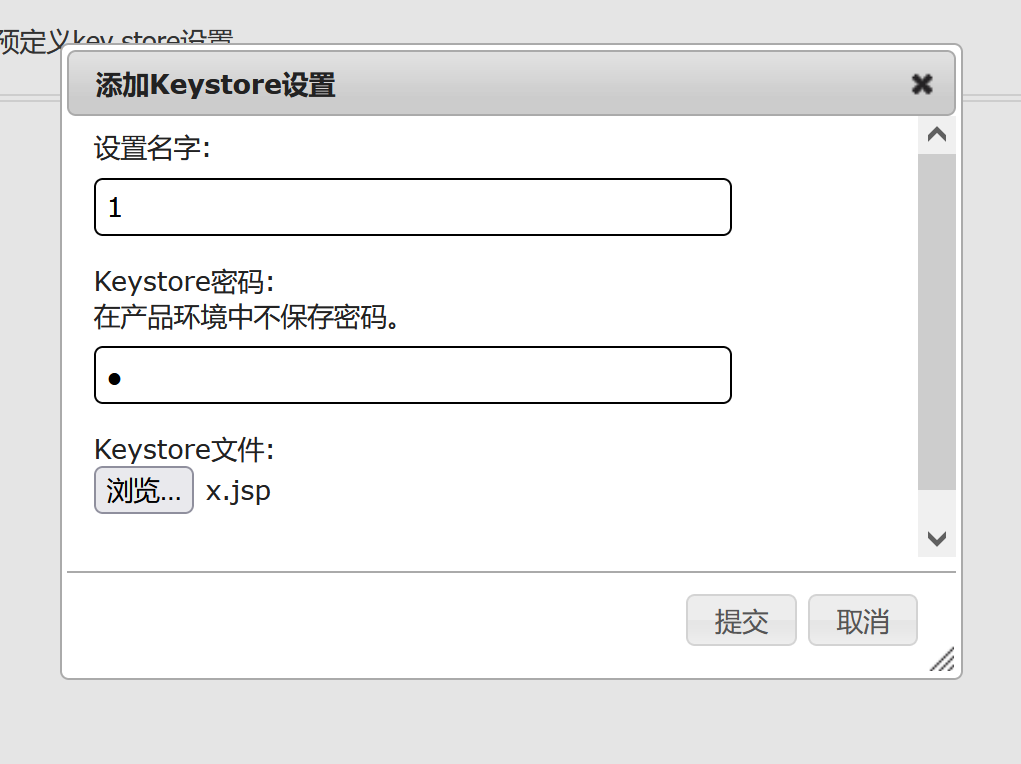Click the selected file name x.jsp

point(238,491)
